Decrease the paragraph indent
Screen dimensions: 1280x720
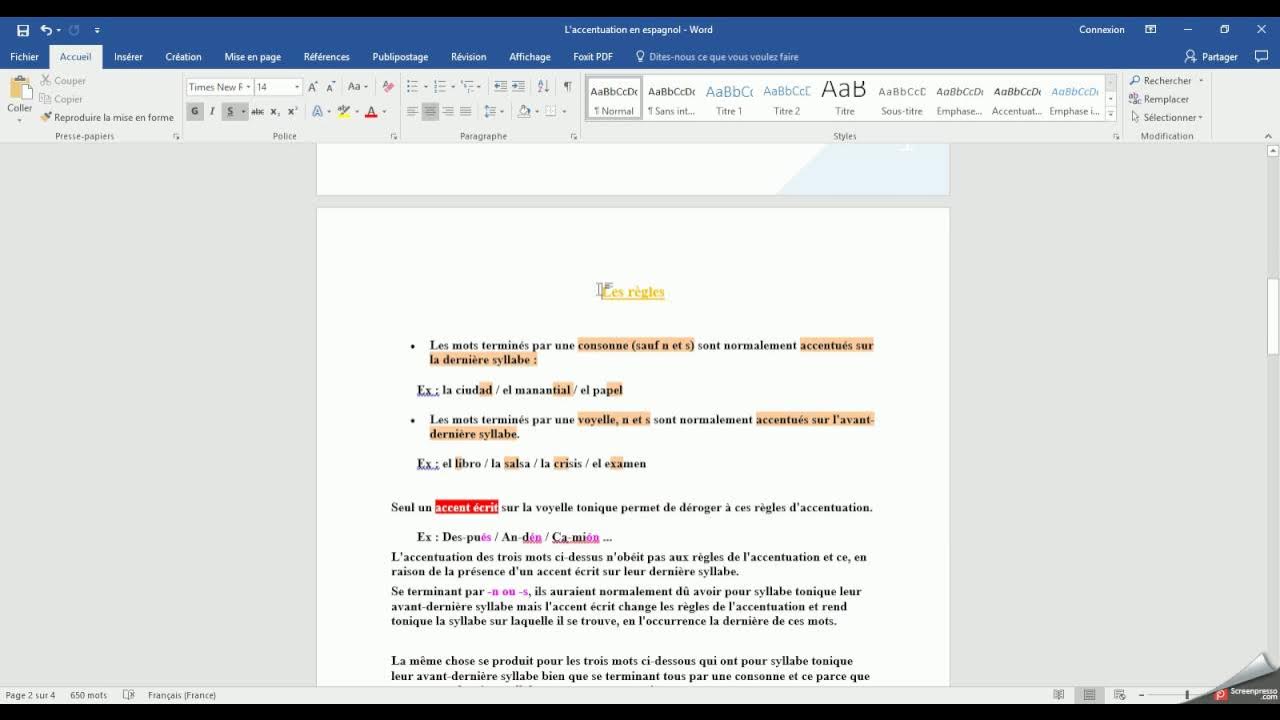point(500,87)
